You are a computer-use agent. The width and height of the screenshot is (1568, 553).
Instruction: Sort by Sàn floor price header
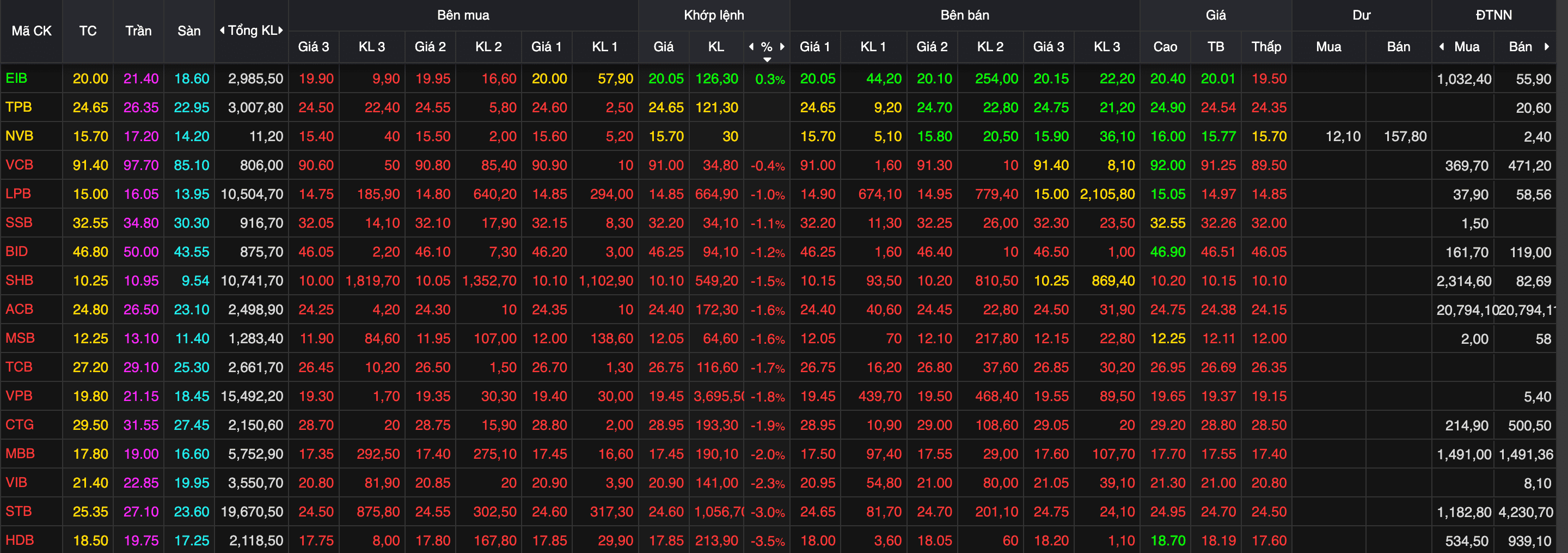pos(189,31)
